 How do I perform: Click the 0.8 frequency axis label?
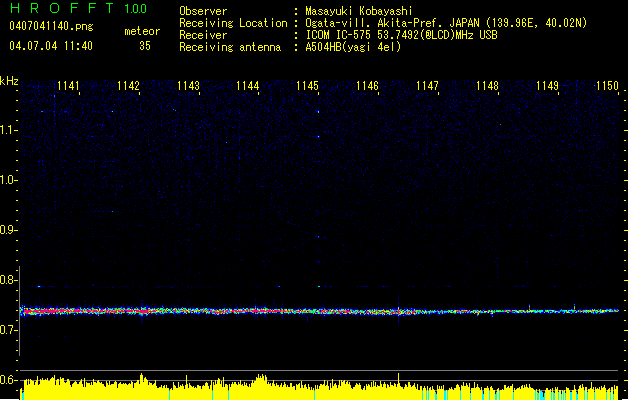pos(9,280)
